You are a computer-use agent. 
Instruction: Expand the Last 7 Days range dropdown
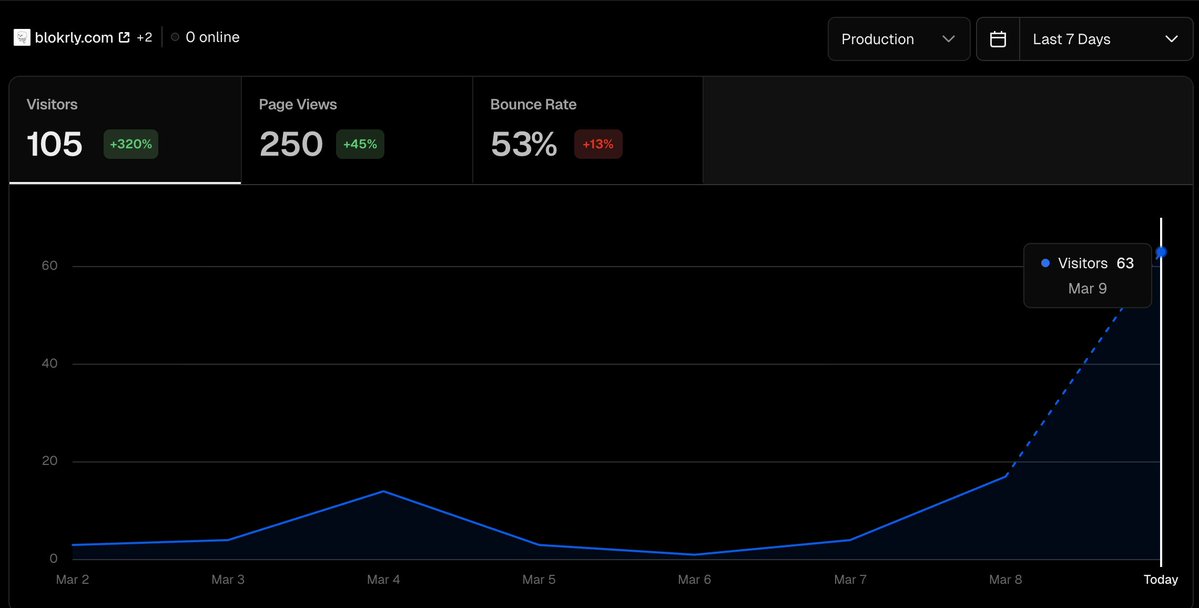(1106, 39)
